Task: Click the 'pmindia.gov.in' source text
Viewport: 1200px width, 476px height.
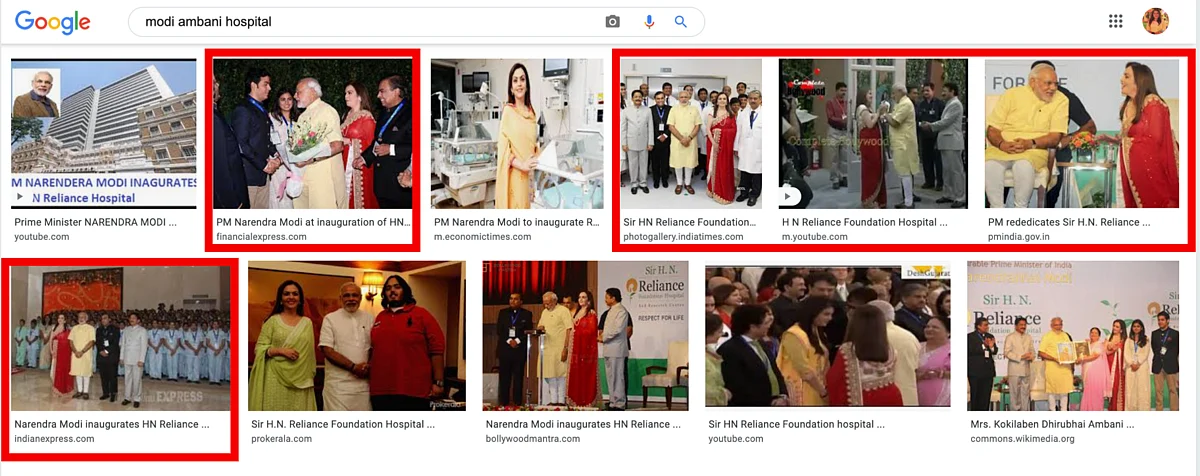Action: [1021, 237]
